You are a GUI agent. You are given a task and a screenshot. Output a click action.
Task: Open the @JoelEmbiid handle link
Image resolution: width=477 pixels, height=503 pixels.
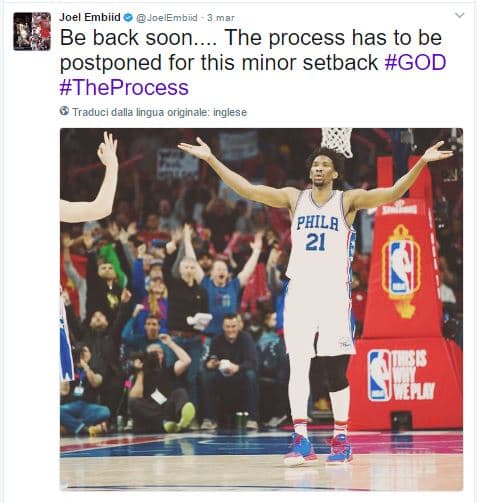pos(167,18)
